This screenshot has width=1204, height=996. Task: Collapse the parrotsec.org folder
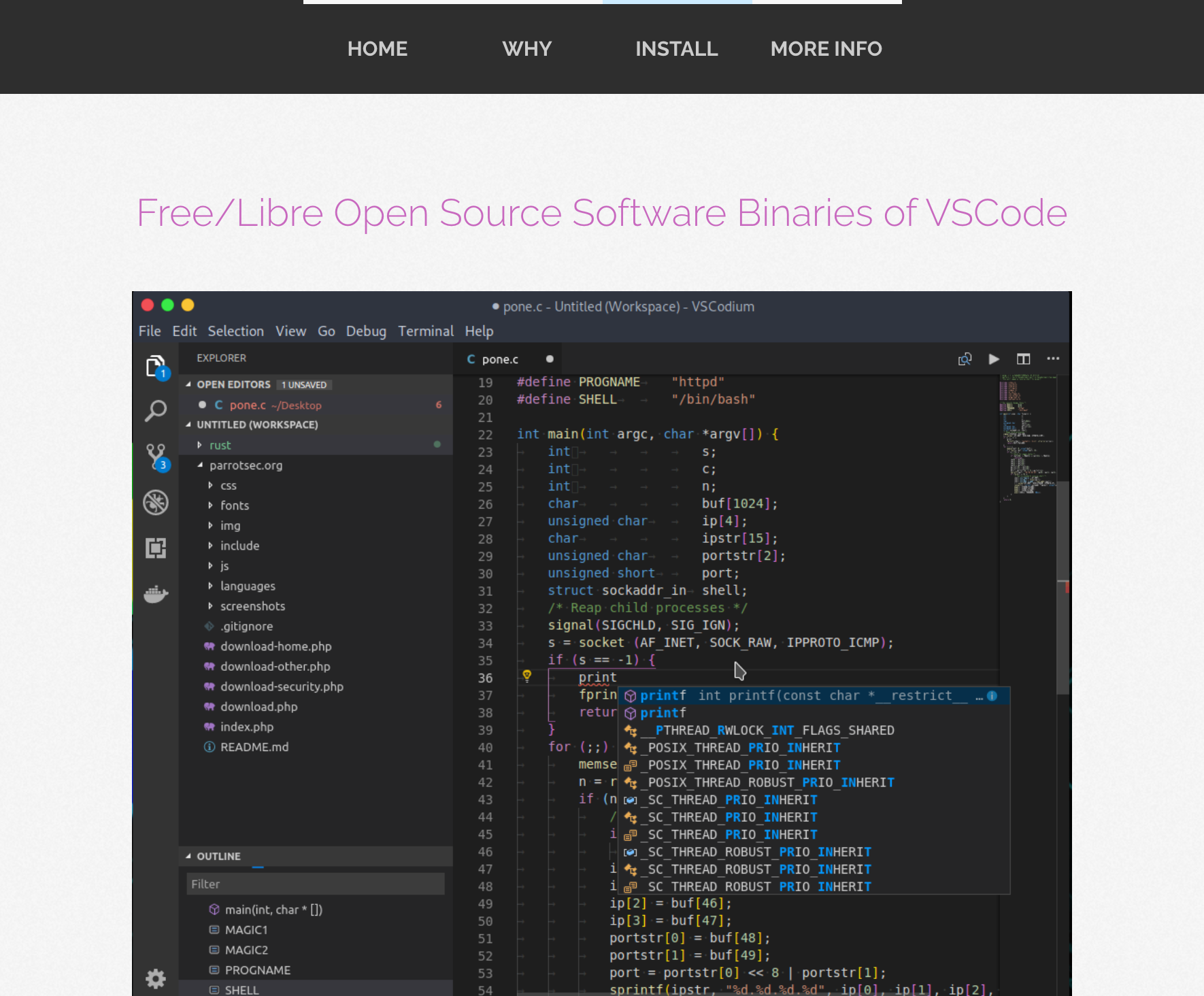pyautogui.click(x=200, y=465)
